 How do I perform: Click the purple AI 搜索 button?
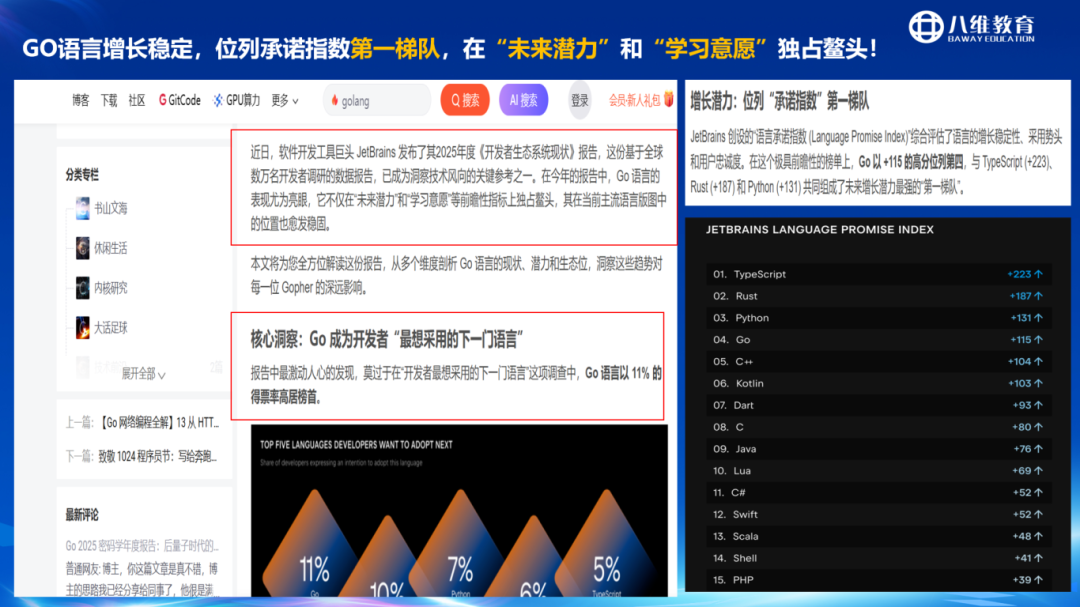[x=523, y=100]
